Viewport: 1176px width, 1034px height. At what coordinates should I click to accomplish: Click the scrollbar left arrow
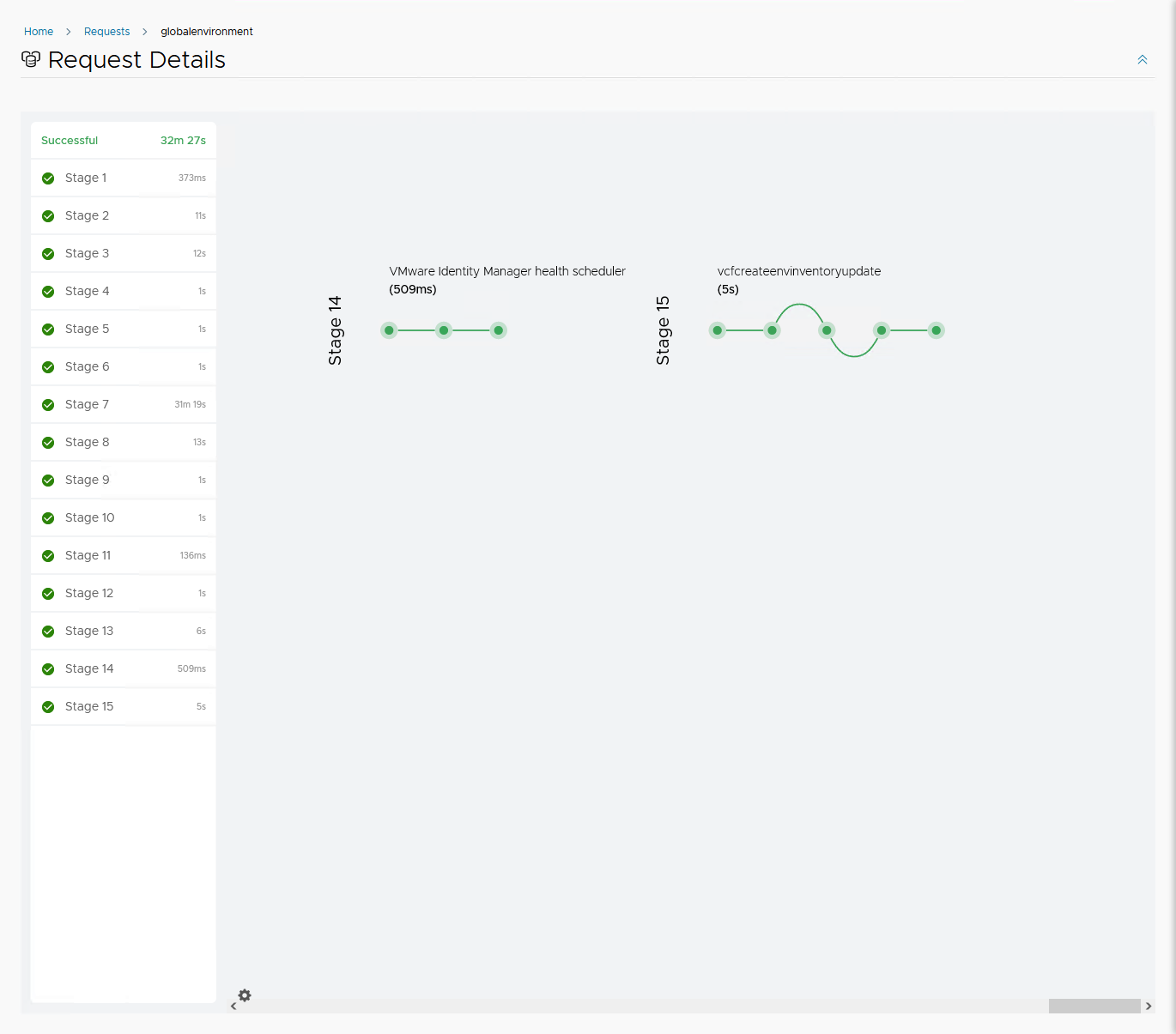coord(233,1007)
